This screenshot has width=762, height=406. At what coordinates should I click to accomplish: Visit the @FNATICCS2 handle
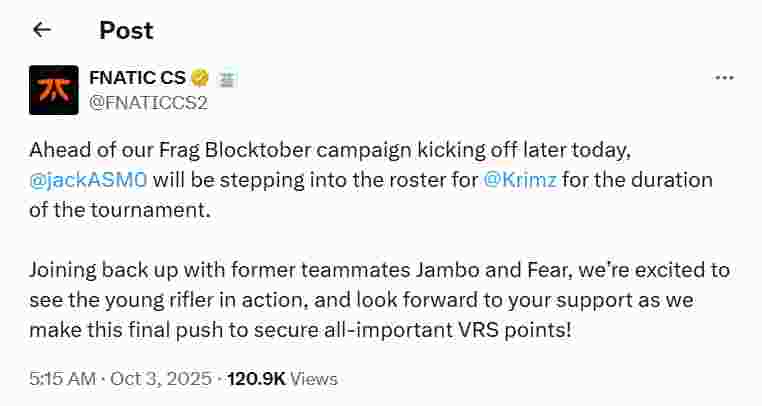pyautogui.click(x=149, y=99)
